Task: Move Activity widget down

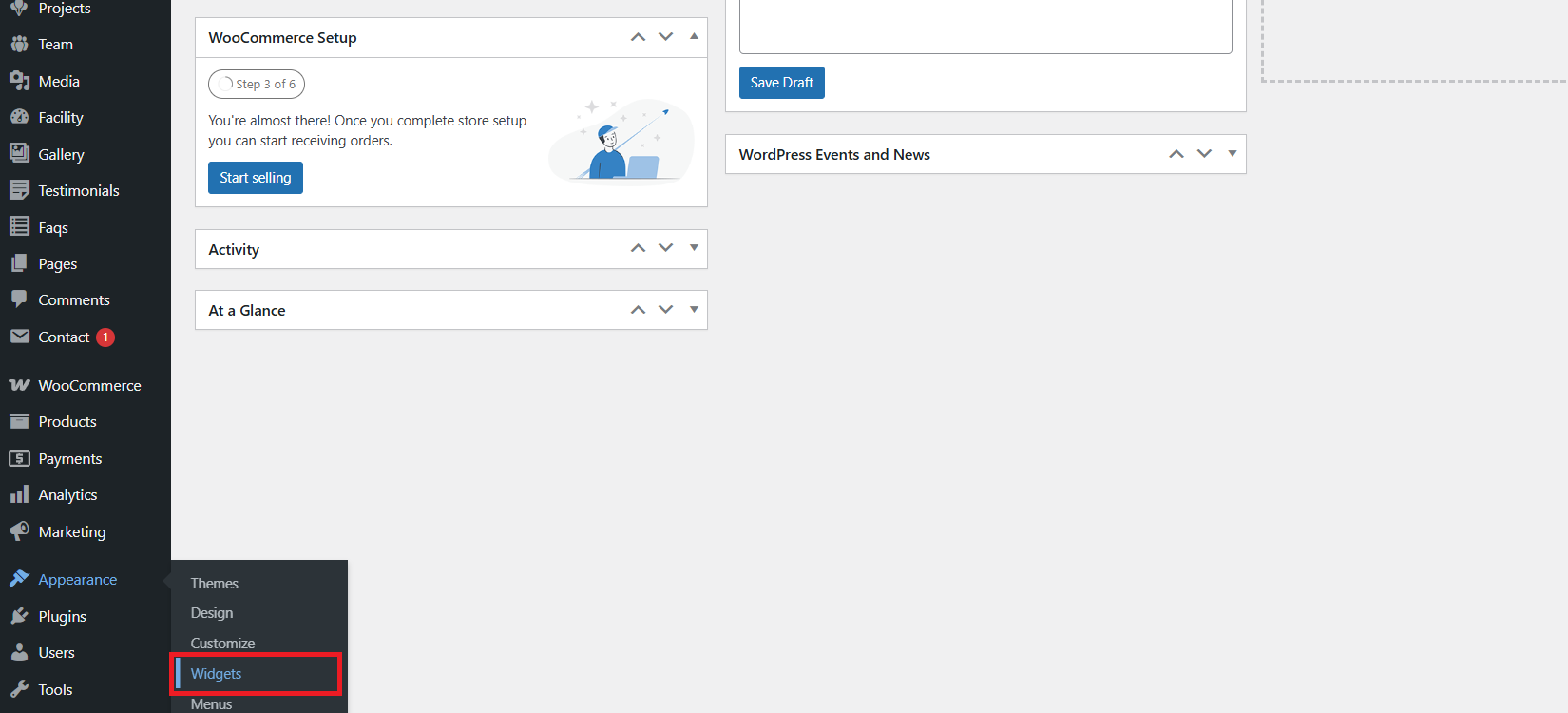Action: coord(666,248)
